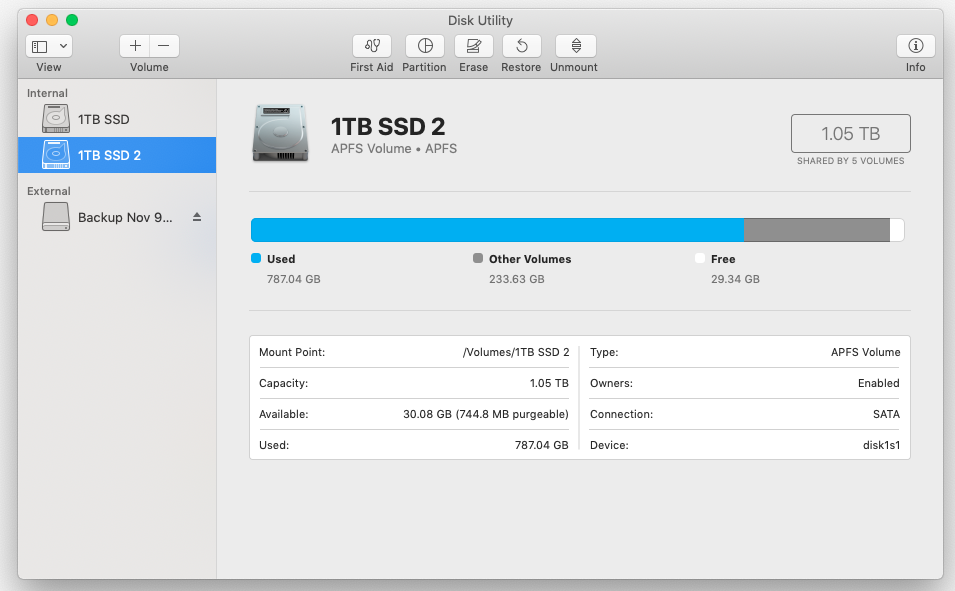Screen dimensions: 955x591
Task: Click the 29.34 GB free value
Action: (x=735, y=279)
